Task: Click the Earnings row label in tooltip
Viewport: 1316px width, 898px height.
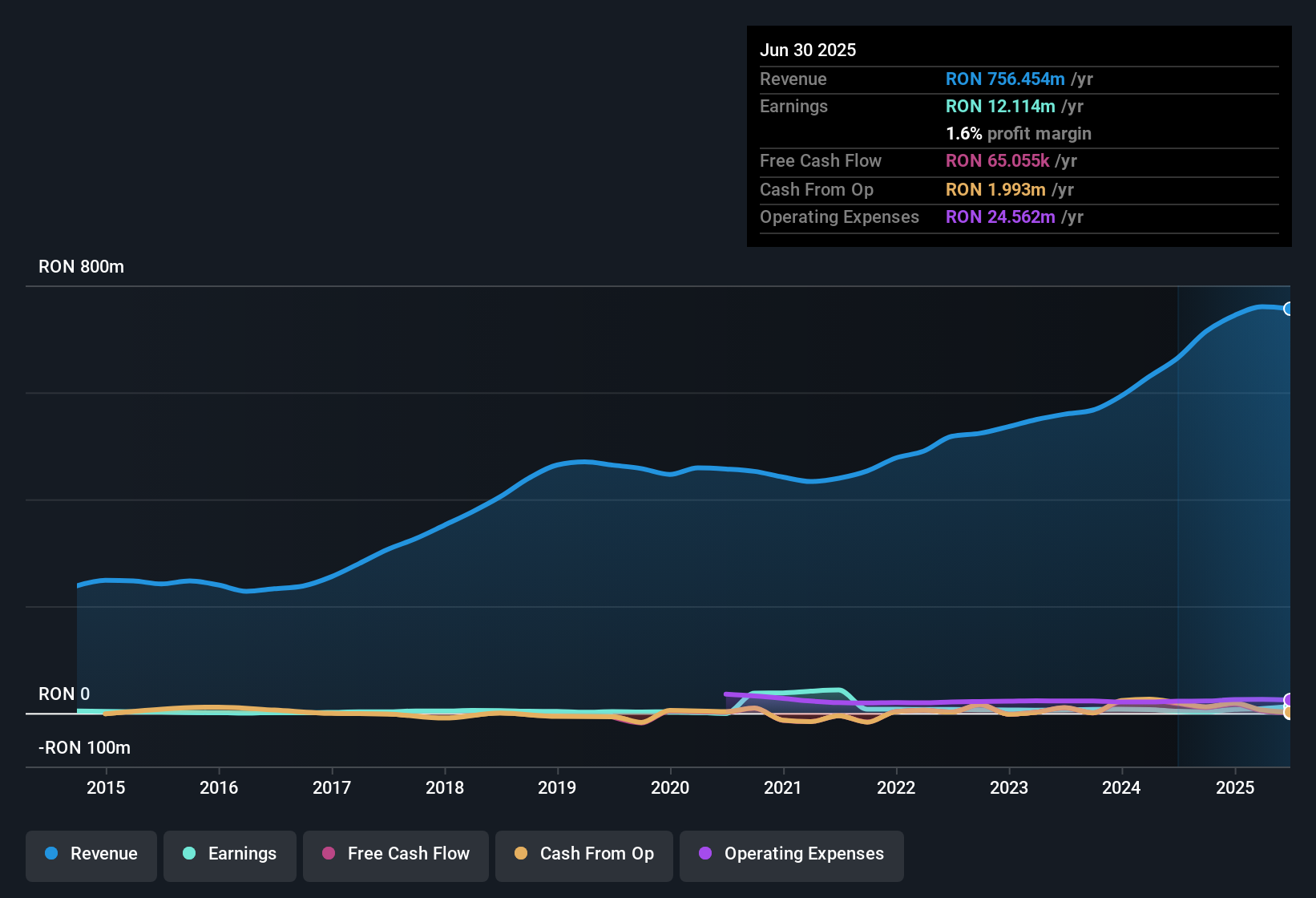Action: tap(793, 106)
